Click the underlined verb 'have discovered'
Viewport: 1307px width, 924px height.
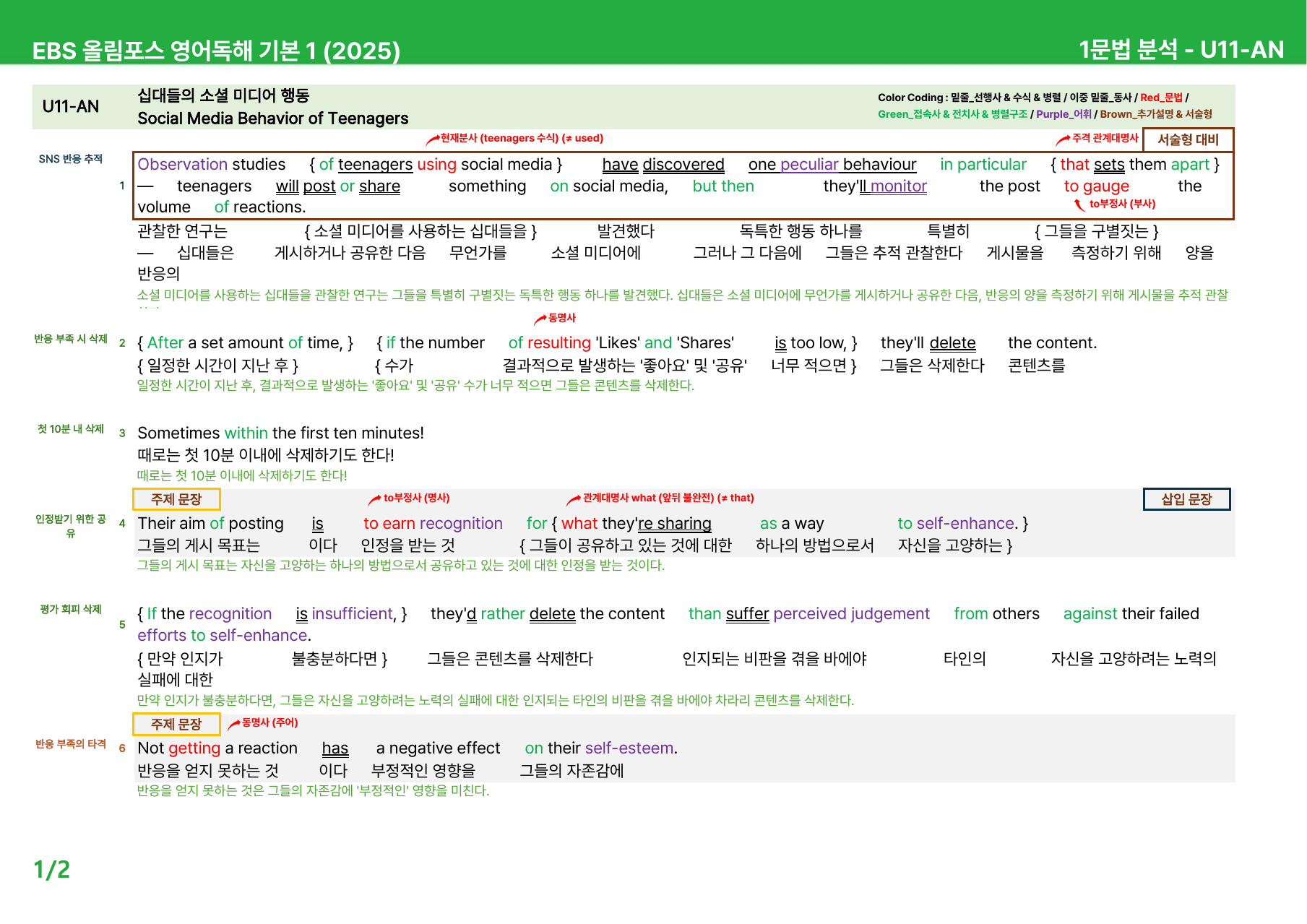[663, 165]
